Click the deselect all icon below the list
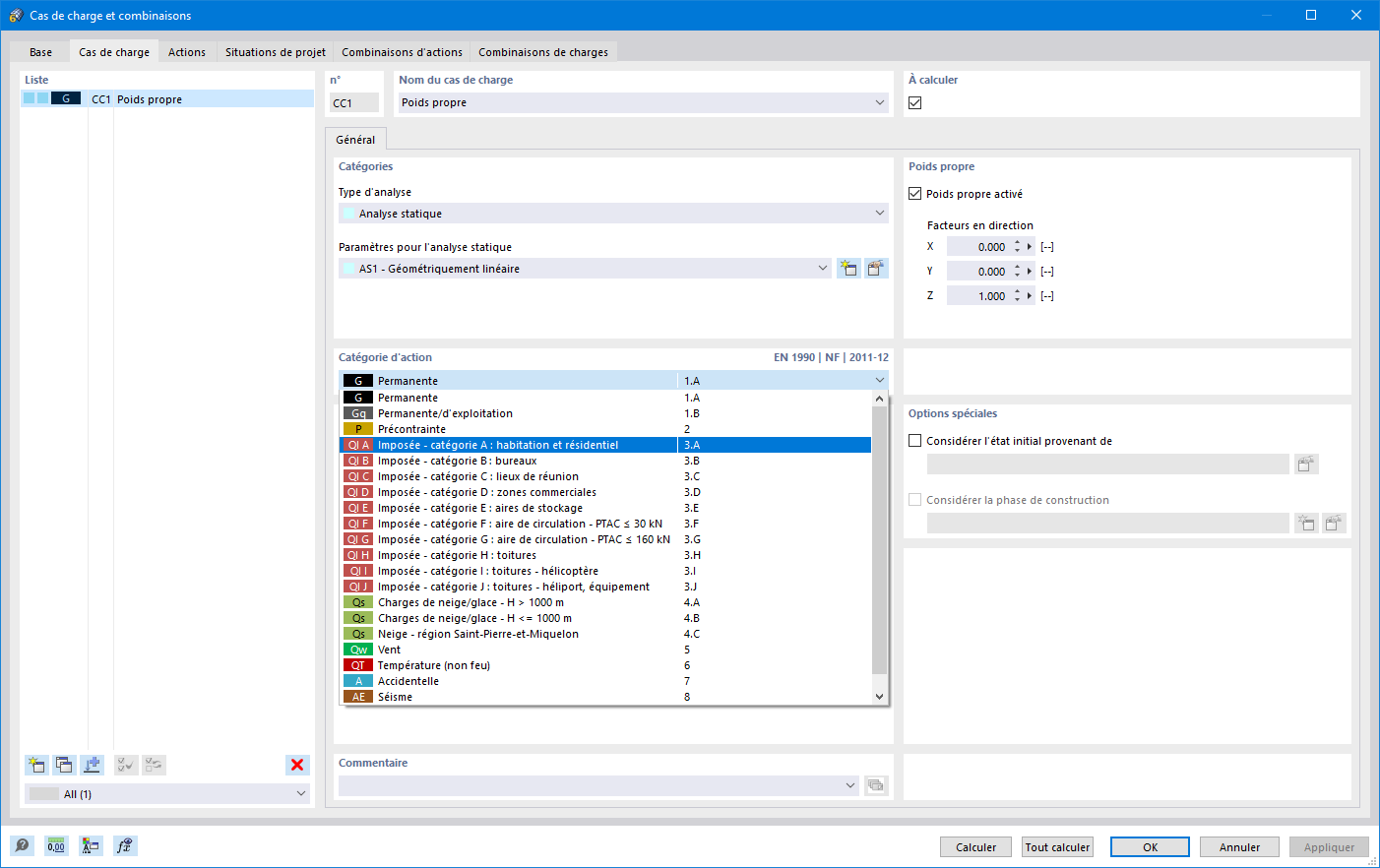Viewport: 1380px width, 868px height. 154,765
